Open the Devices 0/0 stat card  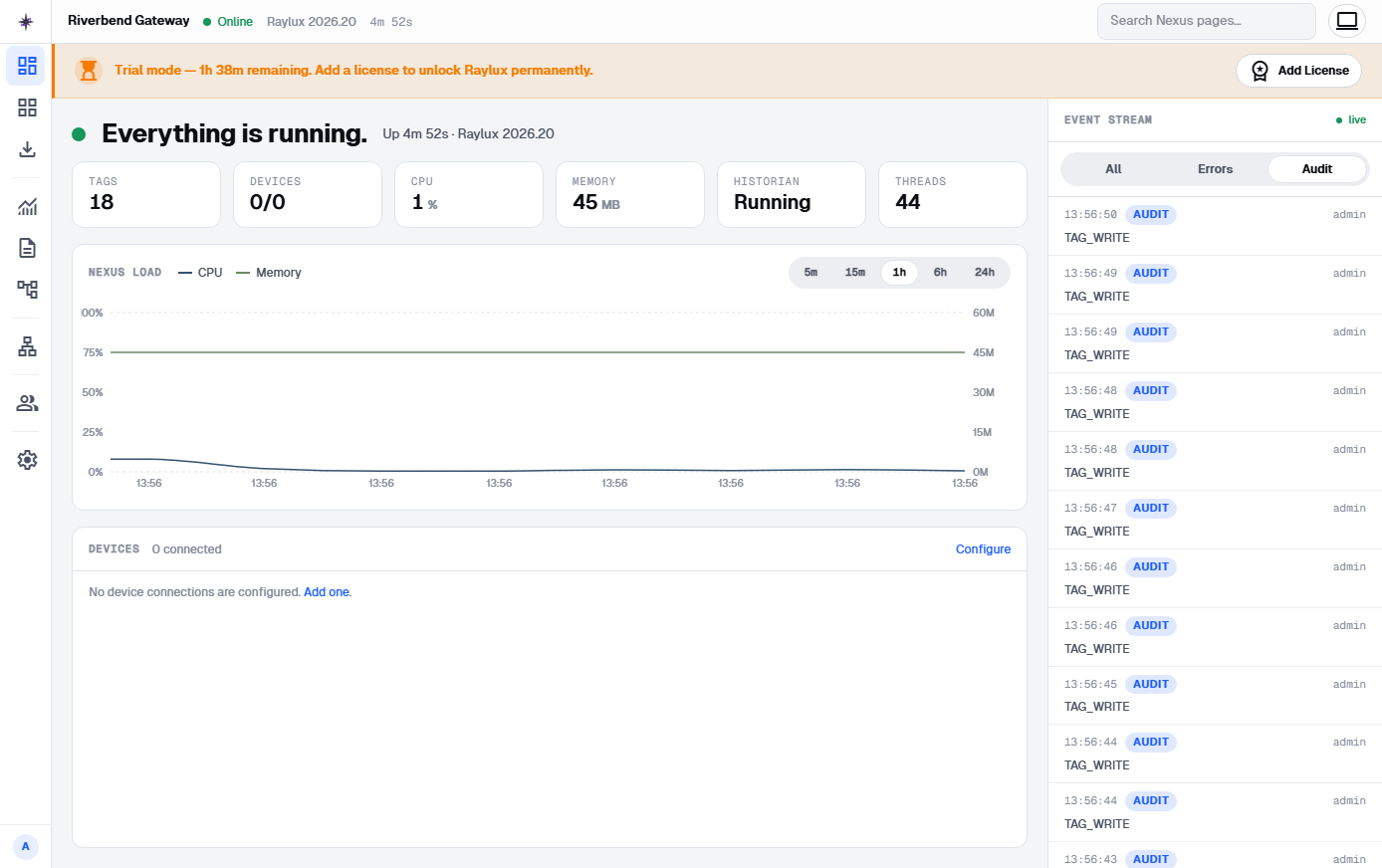308,195
